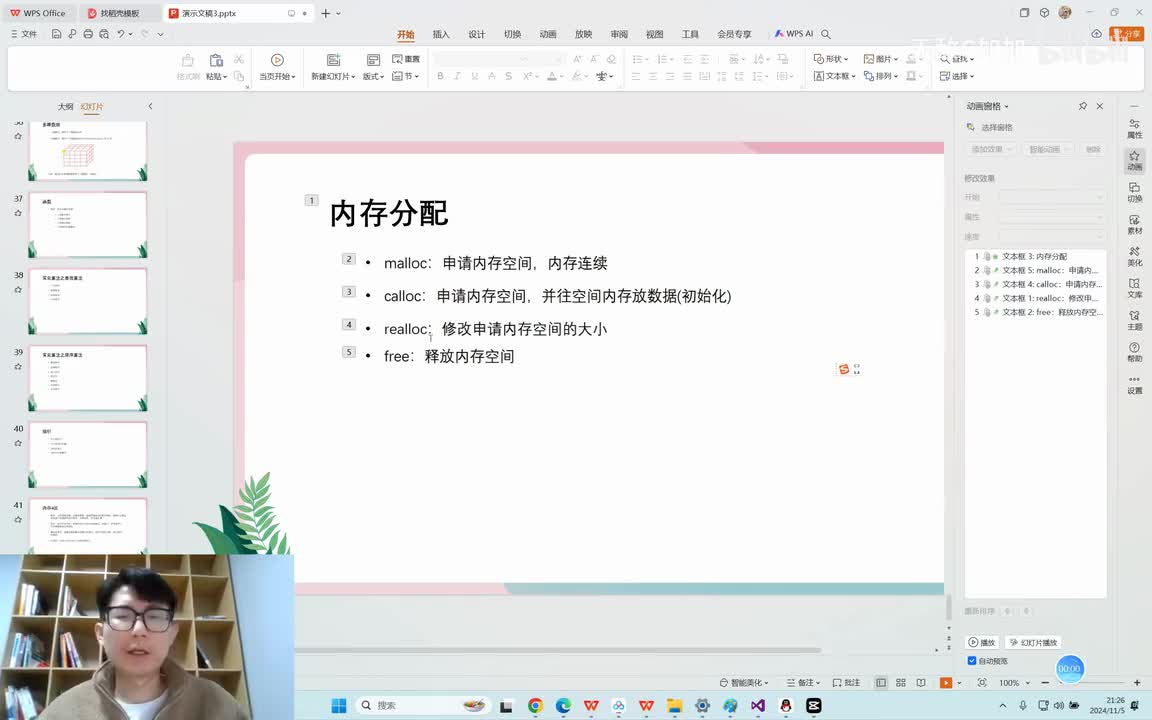Image resolution: width=1152 pixels, height=720 pixels.
Task: Open the Settings (设置) sidebar icon
Action: (x=1134, y=384)
